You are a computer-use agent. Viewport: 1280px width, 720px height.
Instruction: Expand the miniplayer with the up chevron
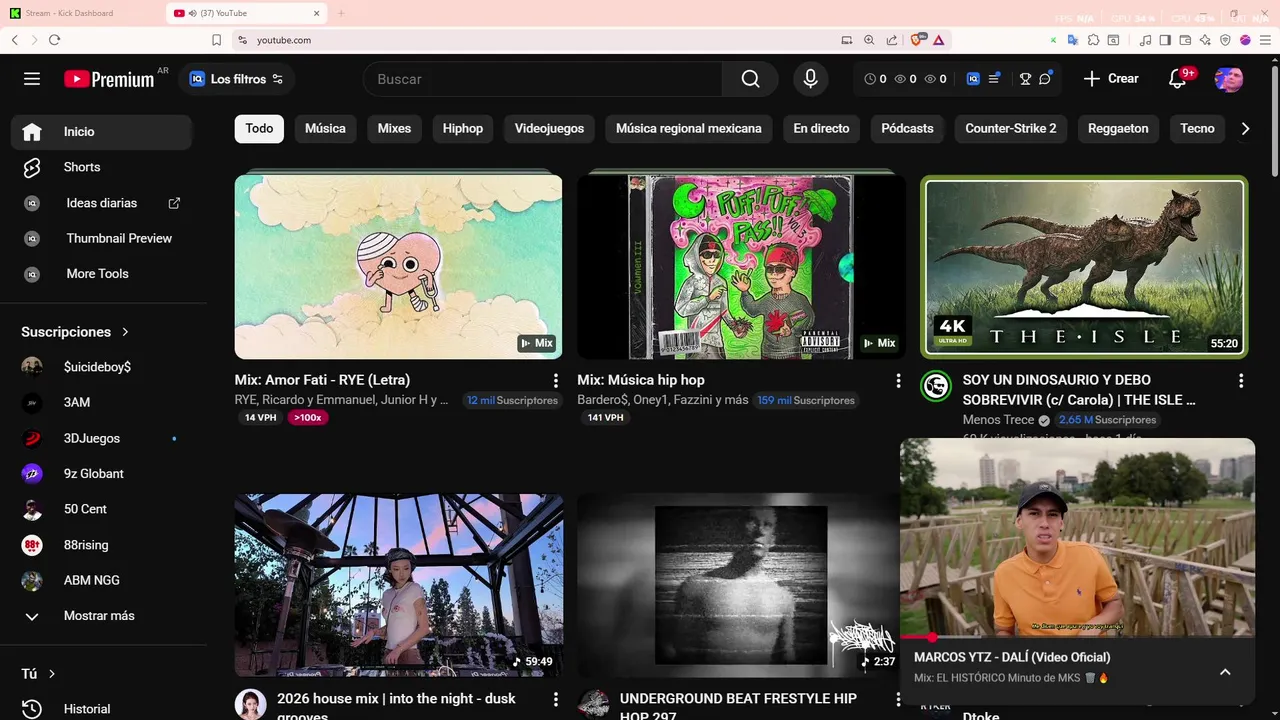click(x=1225, y=672)
